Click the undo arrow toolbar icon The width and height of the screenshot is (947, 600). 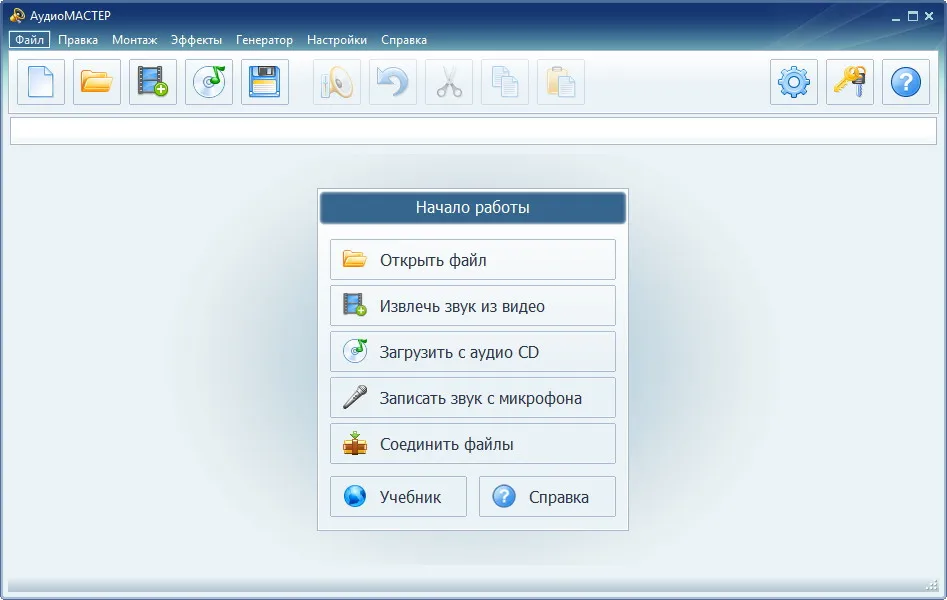point(393,82)
